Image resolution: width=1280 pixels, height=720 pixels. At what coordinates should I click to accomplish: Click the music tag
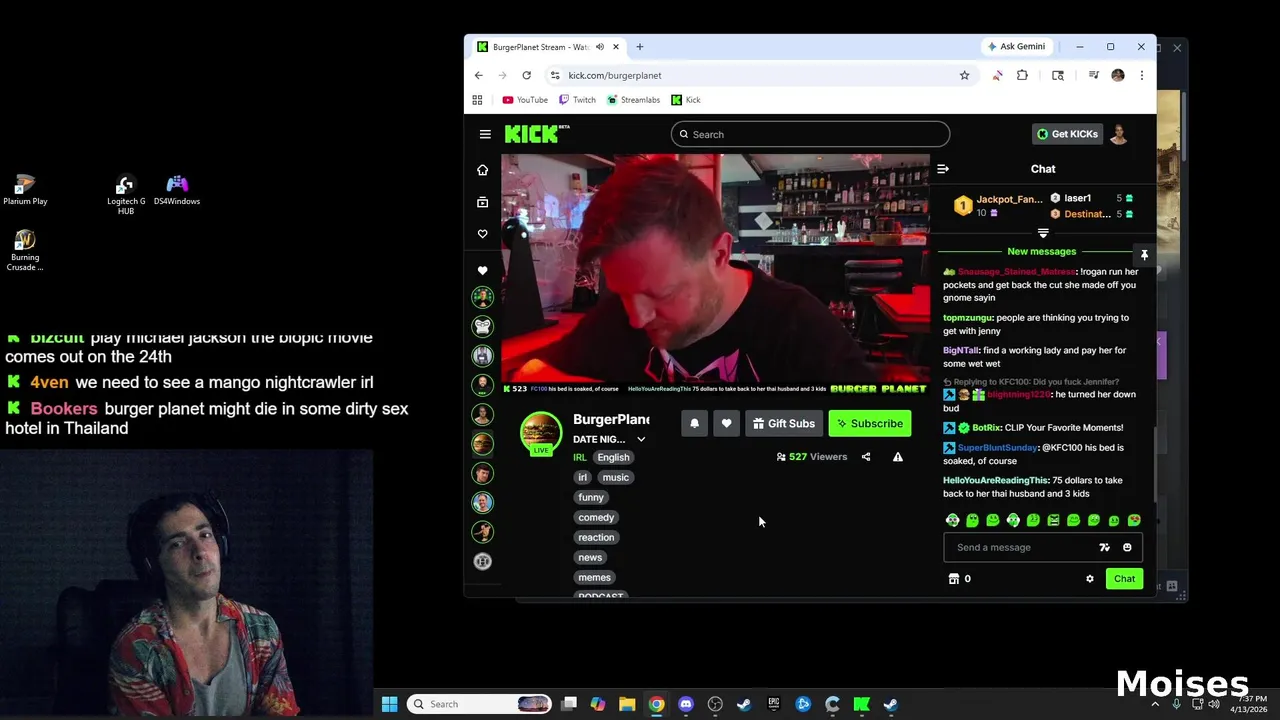coord(616,478)
